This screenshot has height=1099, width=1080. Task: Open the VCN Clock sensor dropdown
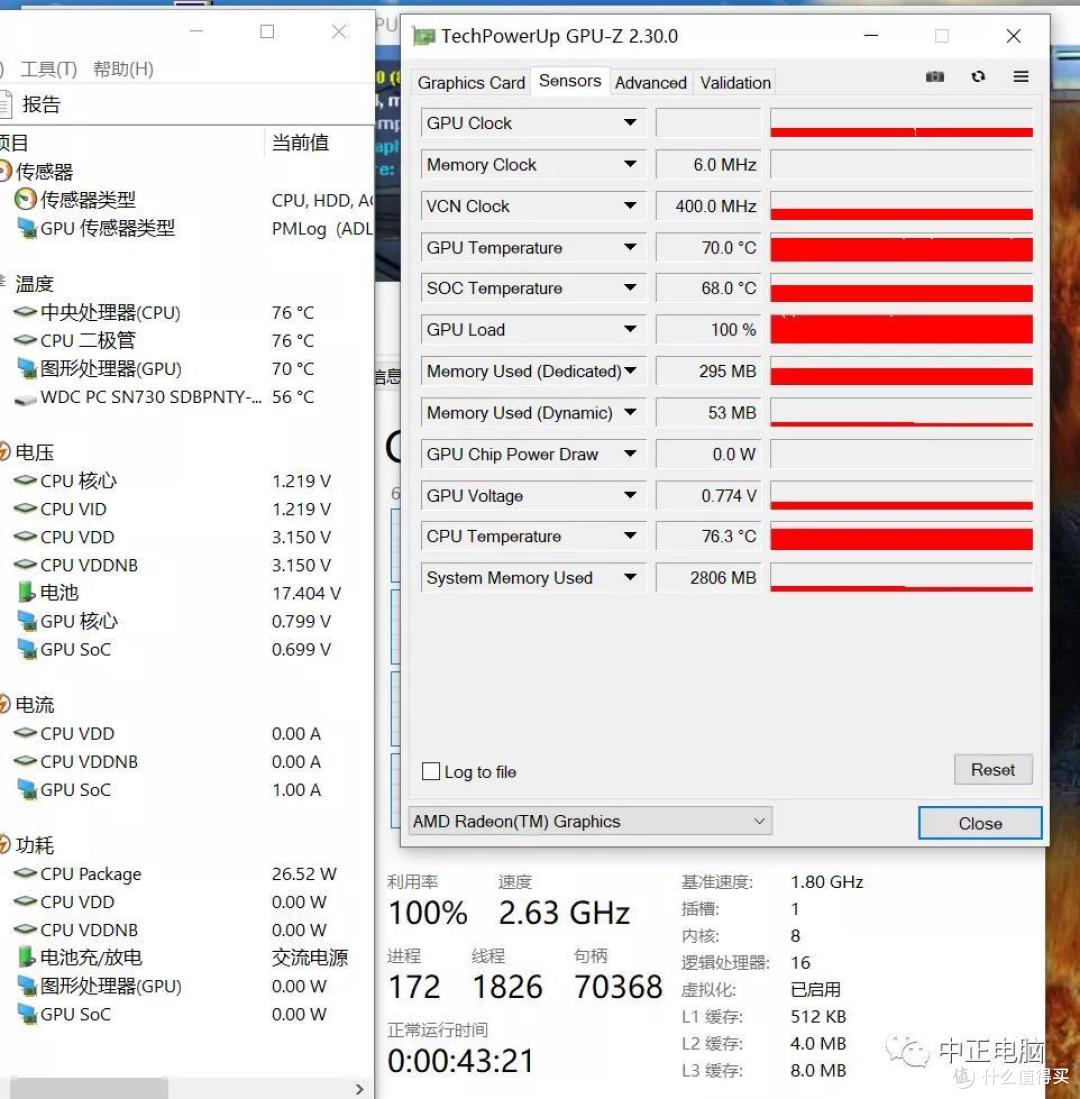[x=630, y=205]
